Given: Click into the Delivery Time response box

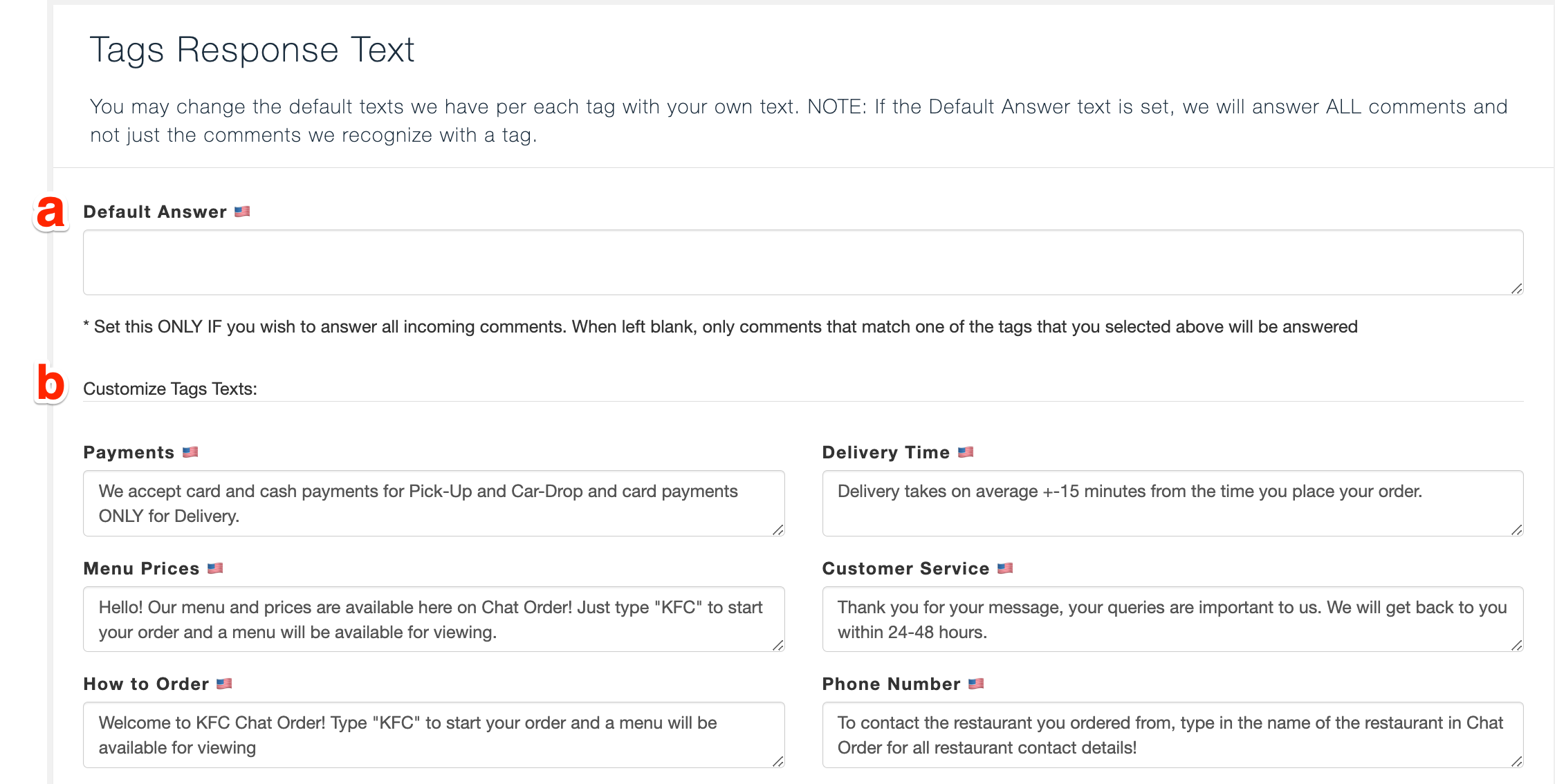Looking at the screenshot, I should [1172, 503].
